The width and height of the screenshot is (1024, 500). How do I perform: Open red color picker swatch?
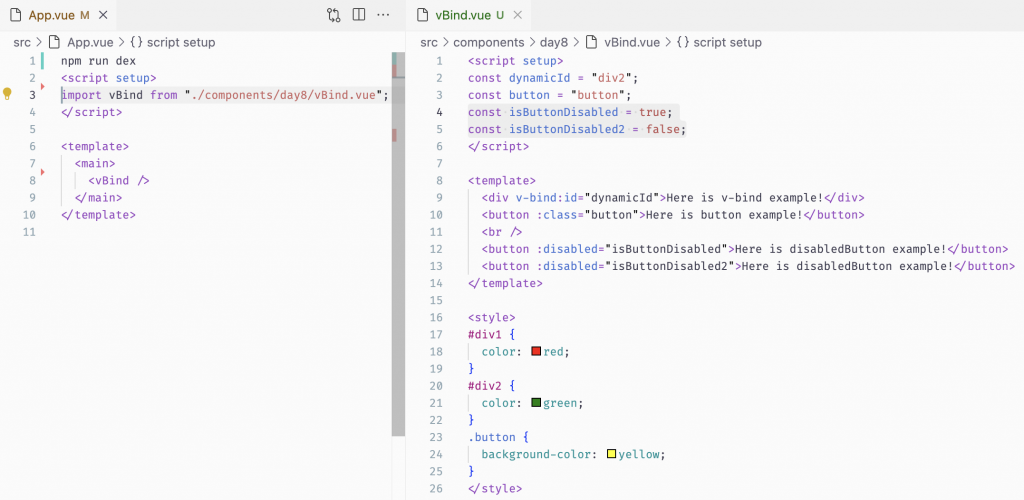tap(537, 351)
